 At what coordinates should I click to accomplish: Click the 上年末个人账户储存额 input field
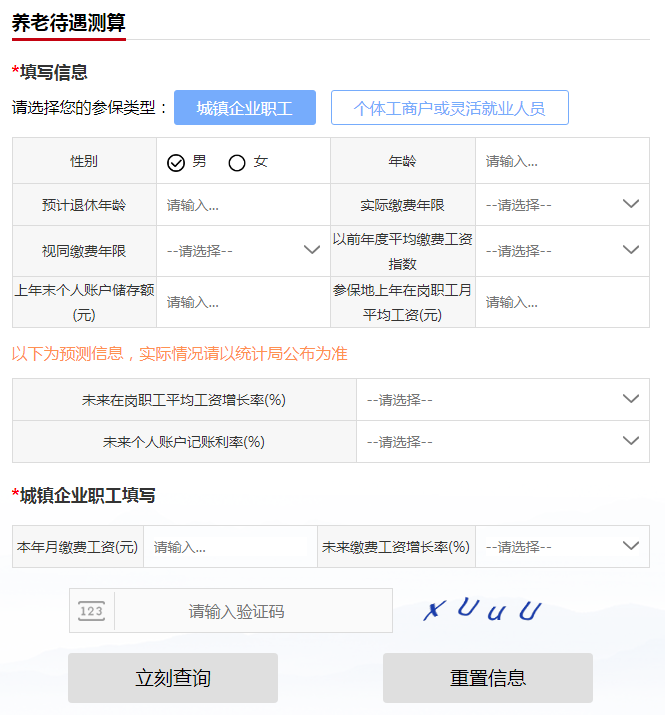tap(242, 302)
